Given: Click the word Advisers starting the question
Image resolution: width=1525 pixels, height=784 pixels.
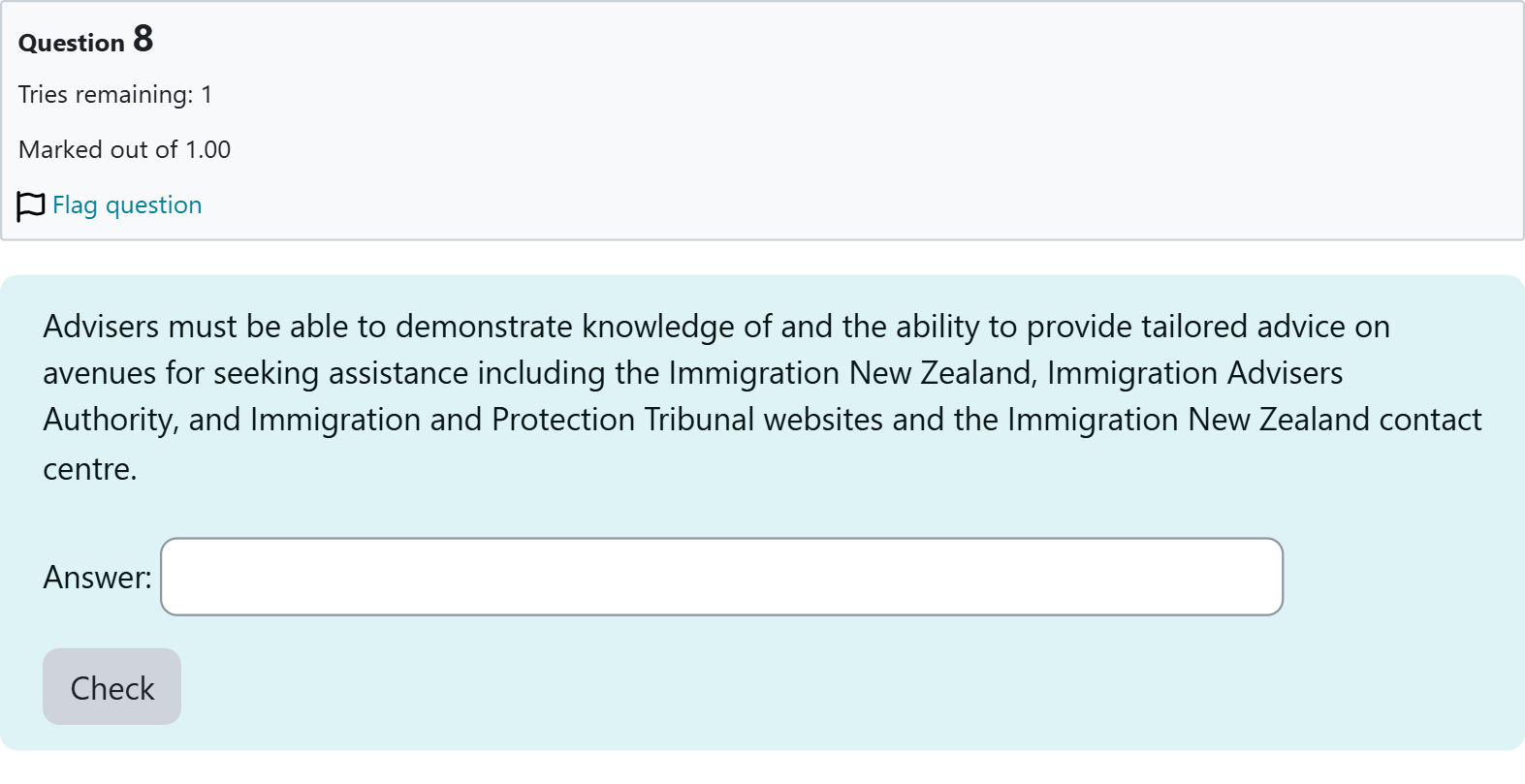Looking at the screenshot, I should click(101, 327).
